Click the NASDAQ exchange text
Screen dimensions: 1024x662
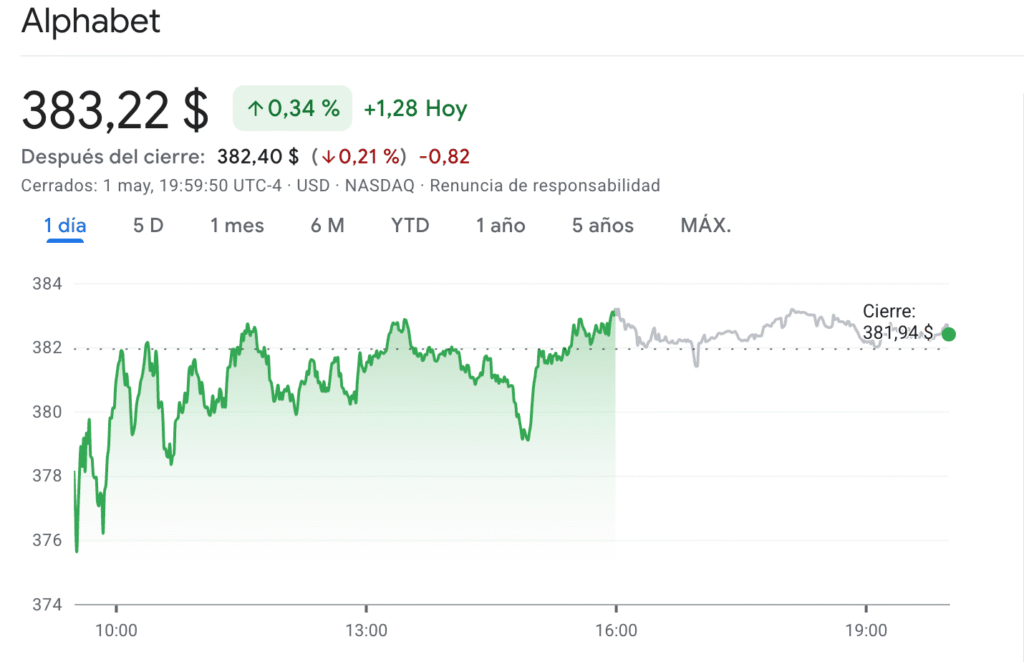[379, 185]
